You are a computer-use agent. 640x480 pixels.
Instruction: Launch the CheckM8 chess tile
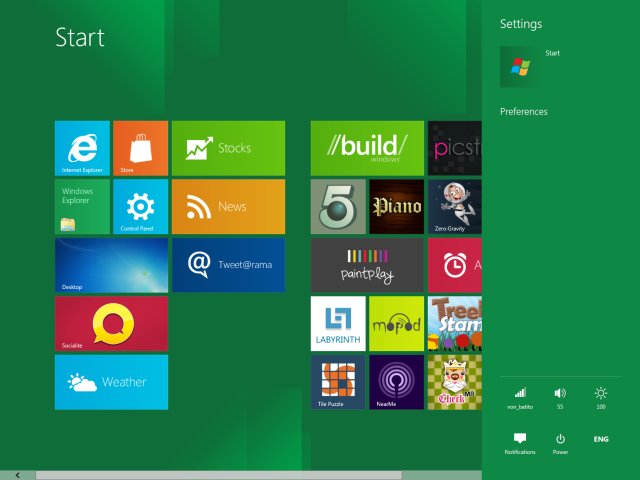click(455, 382)
